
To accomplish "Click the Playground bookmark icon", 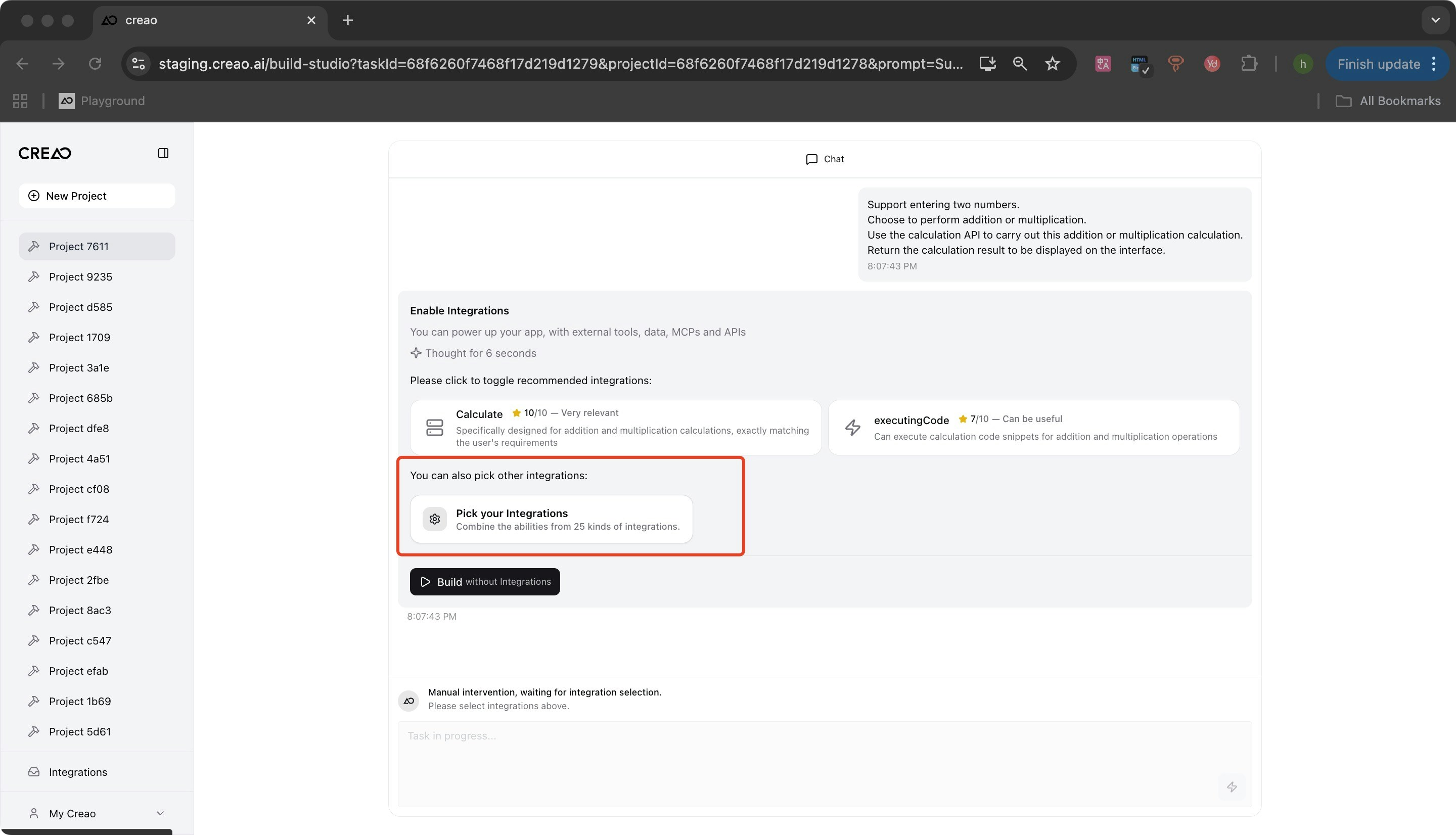I will click(66, 101).
